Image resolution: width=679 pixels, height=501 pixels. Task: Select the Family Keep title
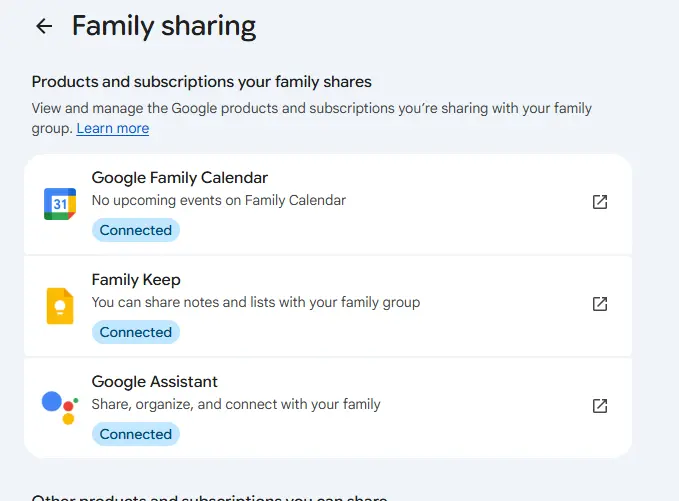(136, 280)
